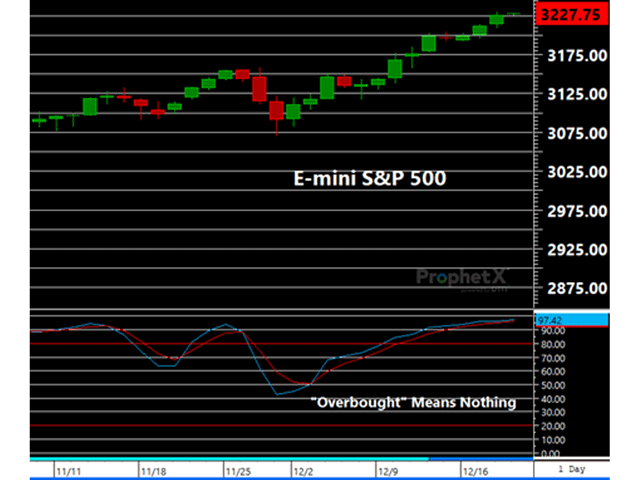Click the 3175.00 price axis label
Image resolution: width=640 pixels, height=480 pixels.
[577, 56]
